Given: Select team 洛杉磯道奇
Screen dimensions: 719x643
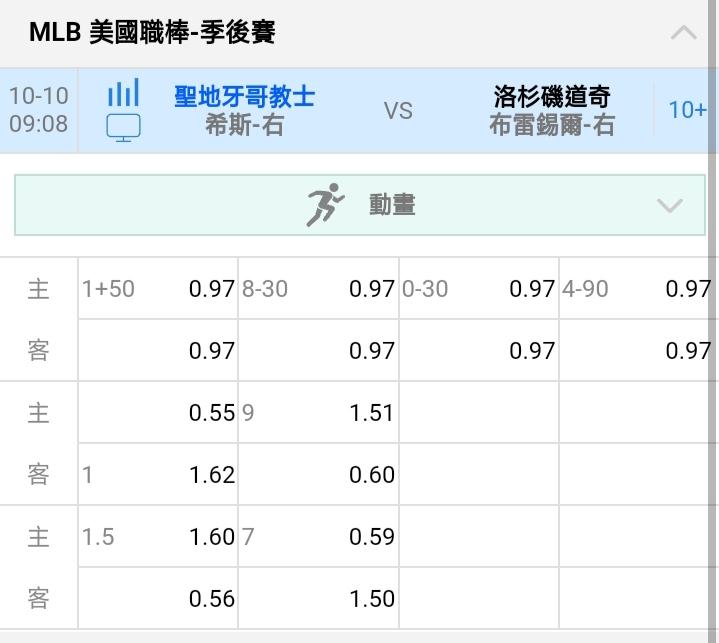Looking at the screenshot, I should tap(552, 96).
